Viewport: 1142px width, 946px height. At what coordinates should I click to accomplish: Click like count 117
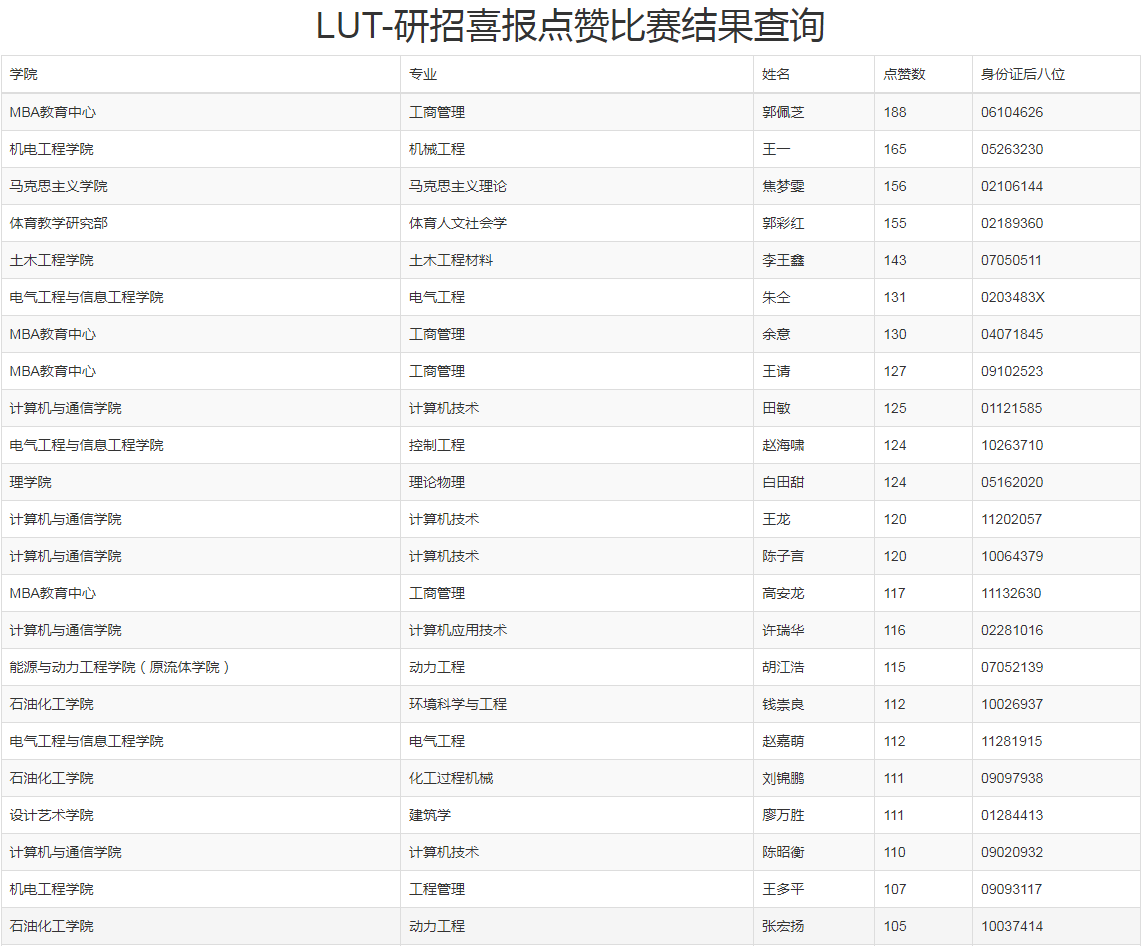(x=894, y=595)
